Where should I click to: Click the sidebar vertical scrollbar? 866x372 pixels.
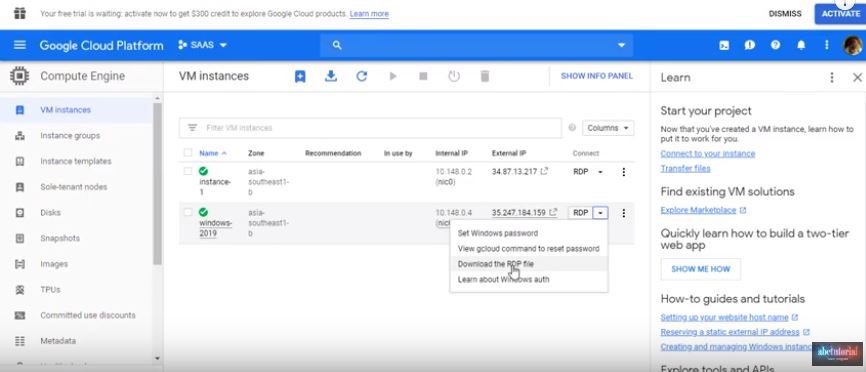pyautogui.click(x=157, y=183)
